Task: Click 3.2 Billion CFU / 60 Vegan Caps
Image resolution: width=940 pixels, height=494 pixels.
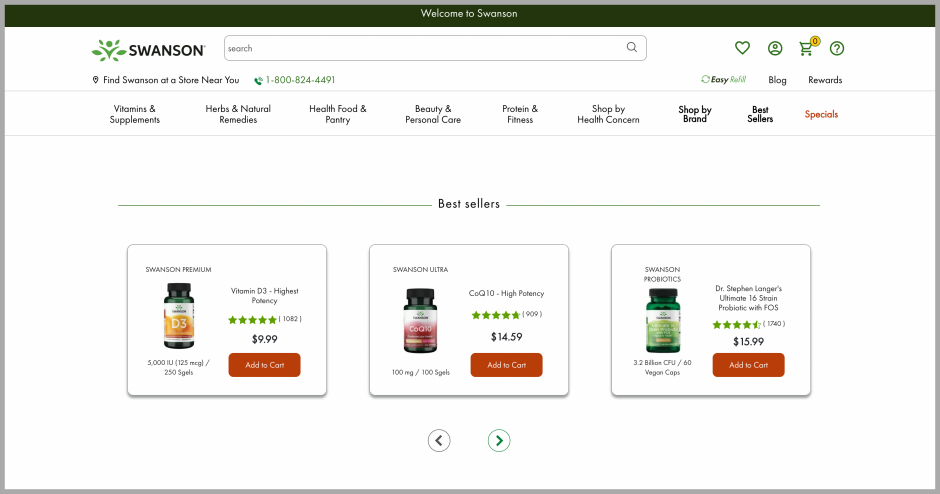Action: tap(662, 368)
